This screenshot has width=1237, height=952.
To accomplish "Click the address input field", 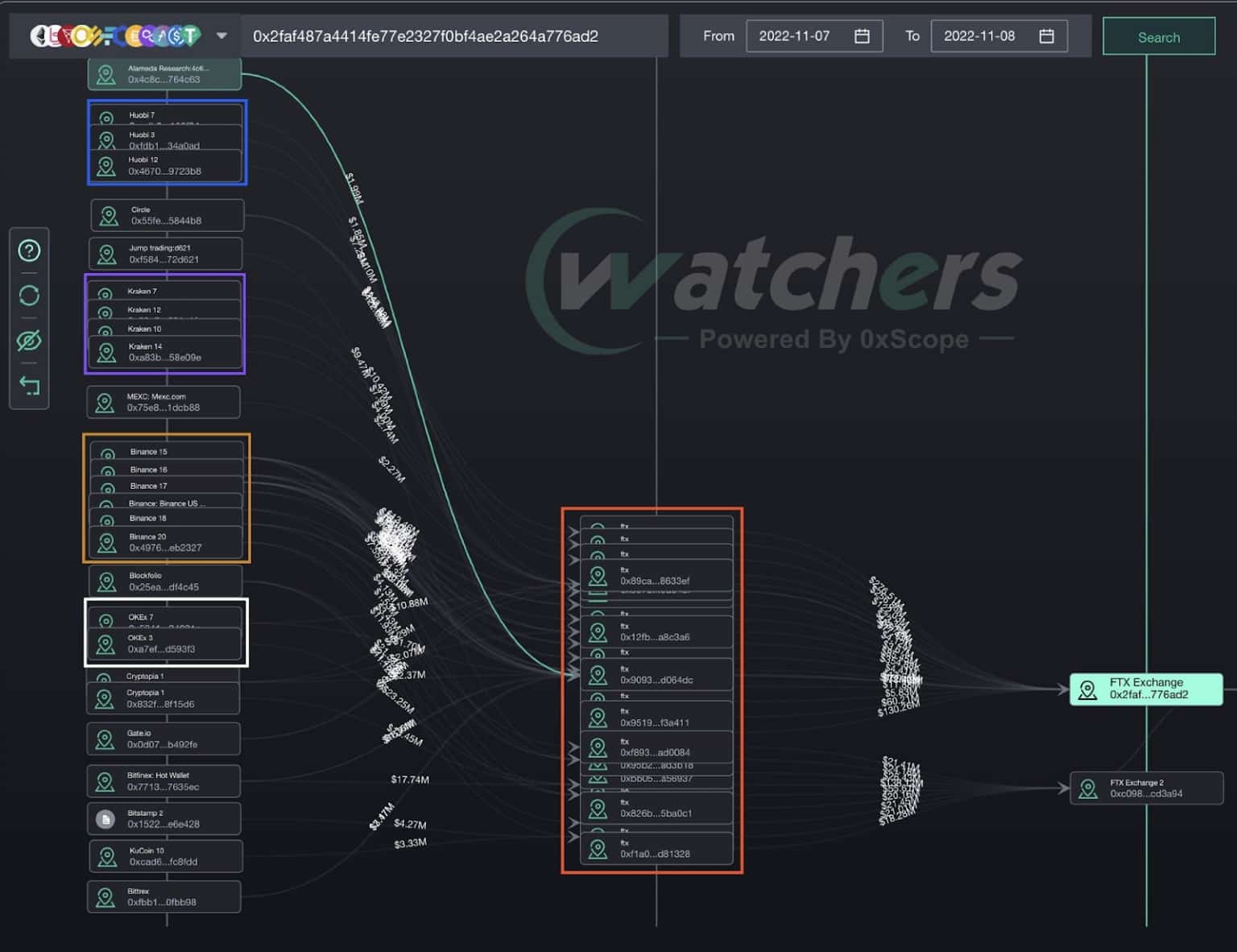I will pos(454,36).
